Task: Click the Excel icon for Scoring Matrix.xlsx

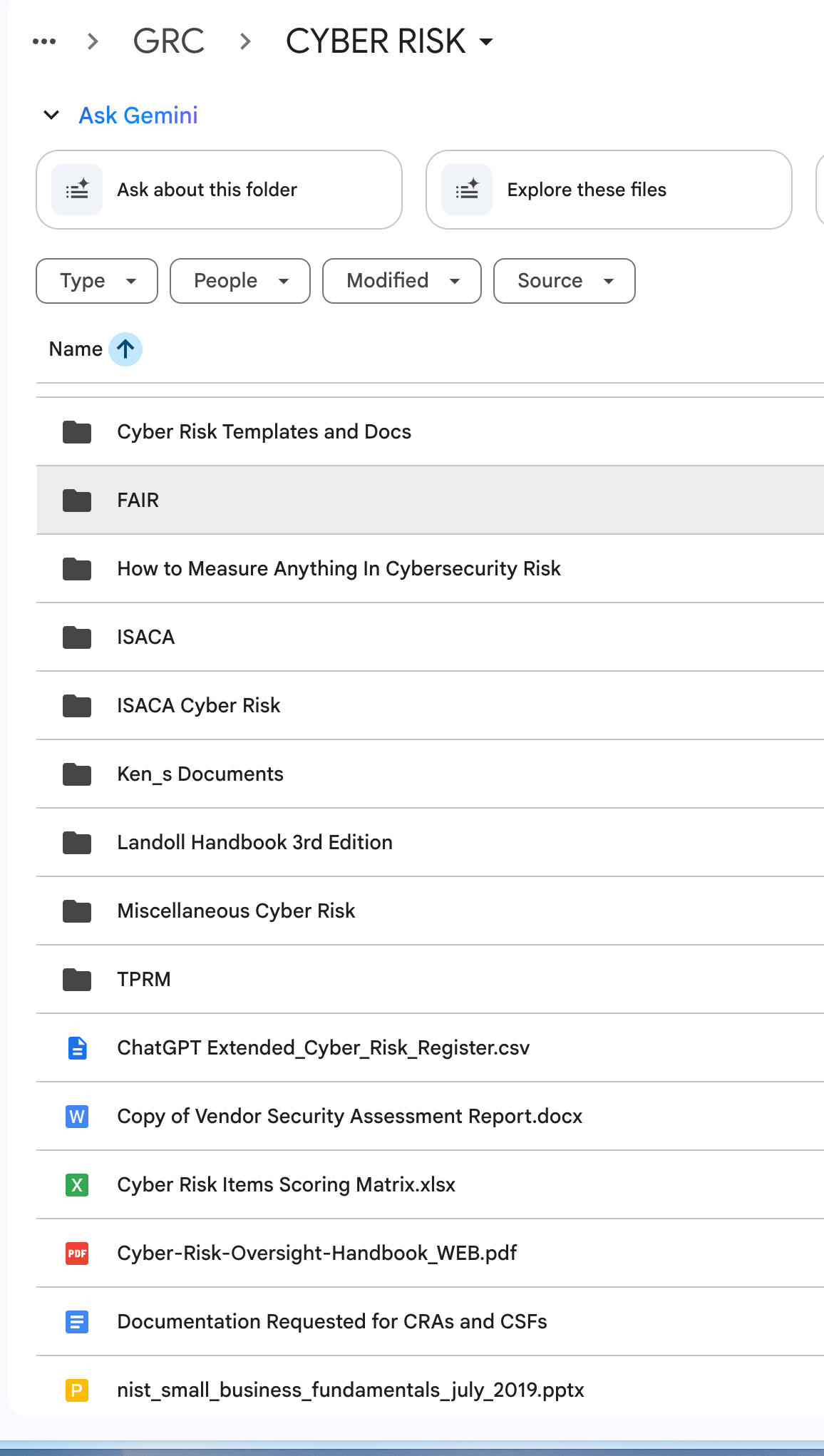Action: point(77,1185)
